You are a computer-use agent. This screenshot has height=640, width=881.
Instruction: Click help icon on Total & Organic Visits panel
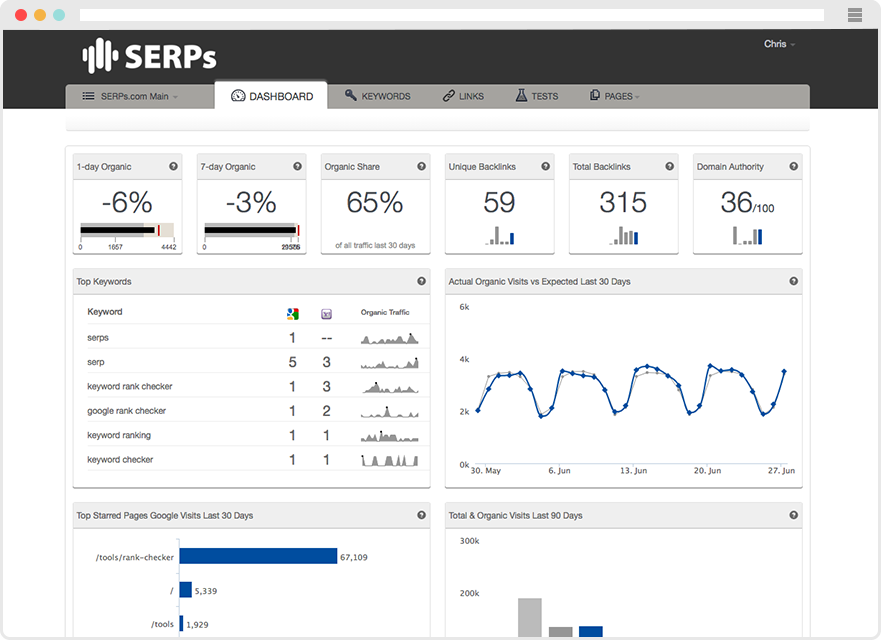pyautogui.click(x=793, y=515)
